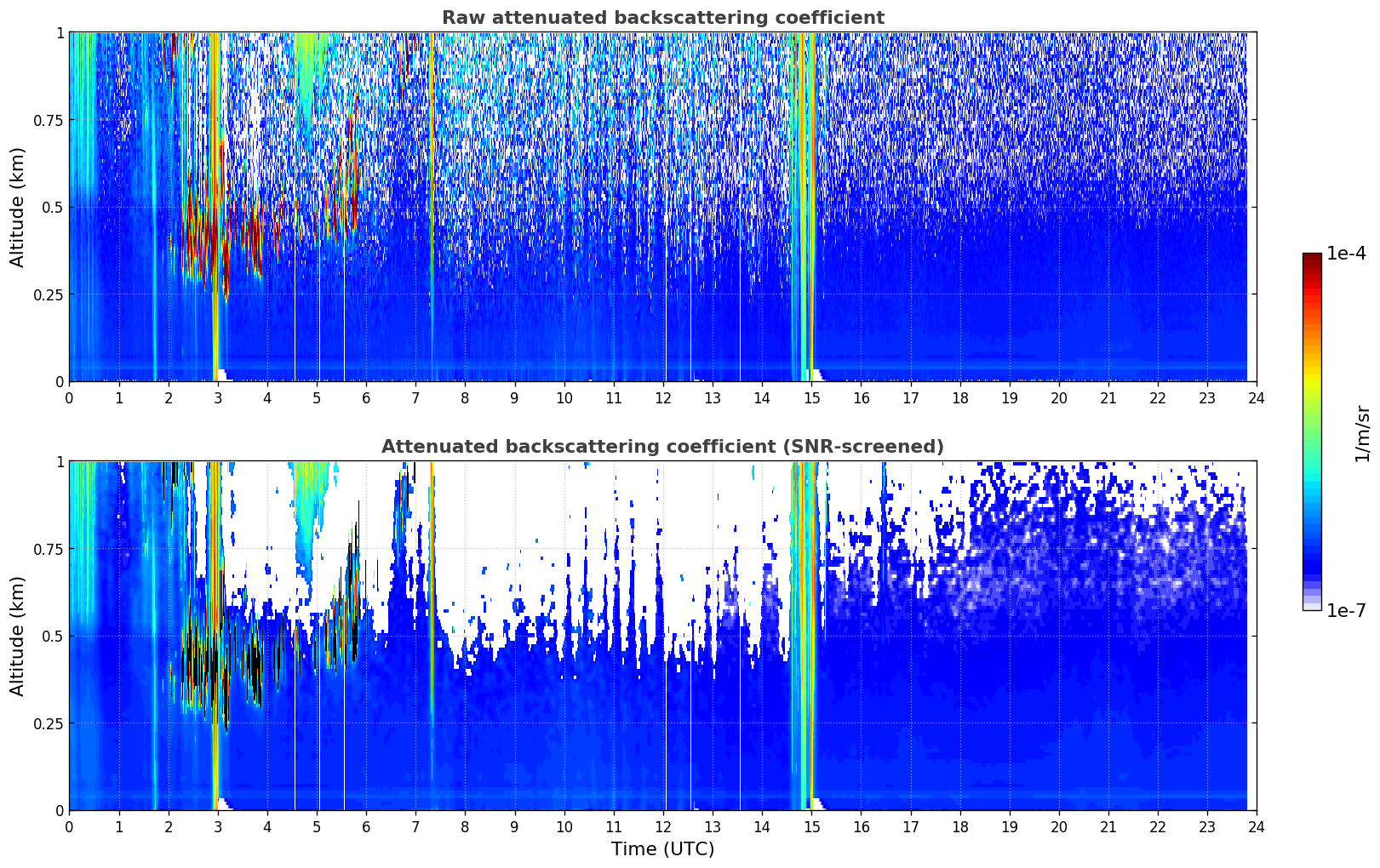
Task: Click the pale white bottom of the colorbar
Action: [1312, 605]
